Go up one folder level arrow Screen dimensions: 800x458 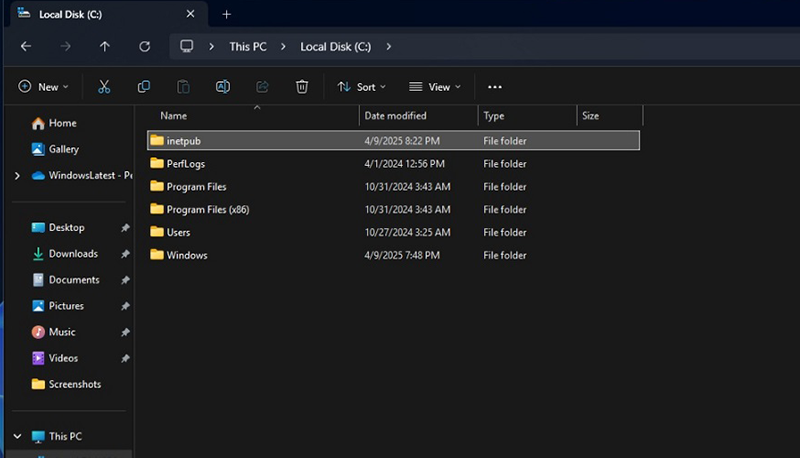[x=105, y=47]
